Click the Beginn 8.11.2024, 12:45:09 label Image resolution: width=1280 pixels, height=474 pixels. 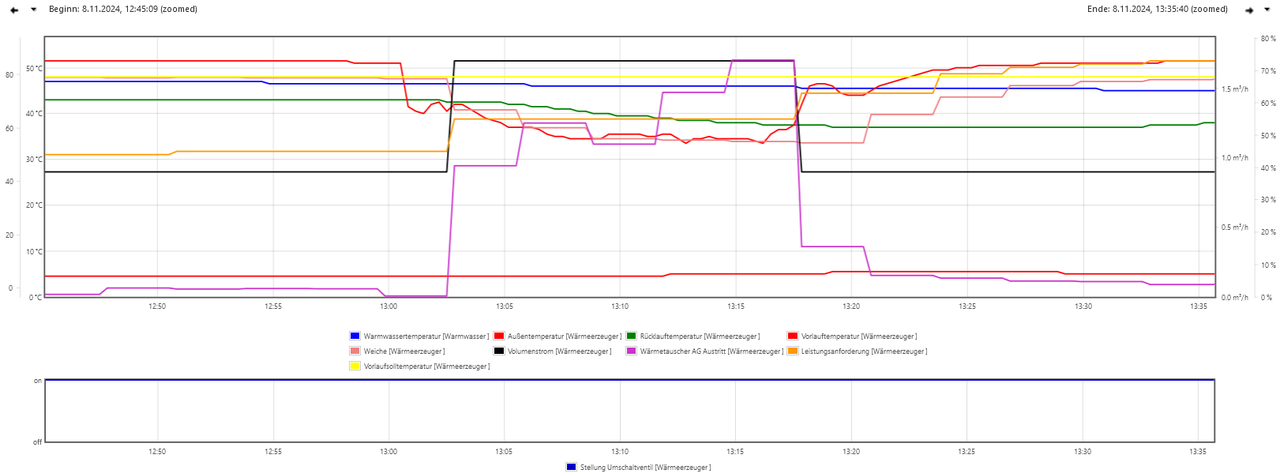pyautogui.click(x=122, y=9)
